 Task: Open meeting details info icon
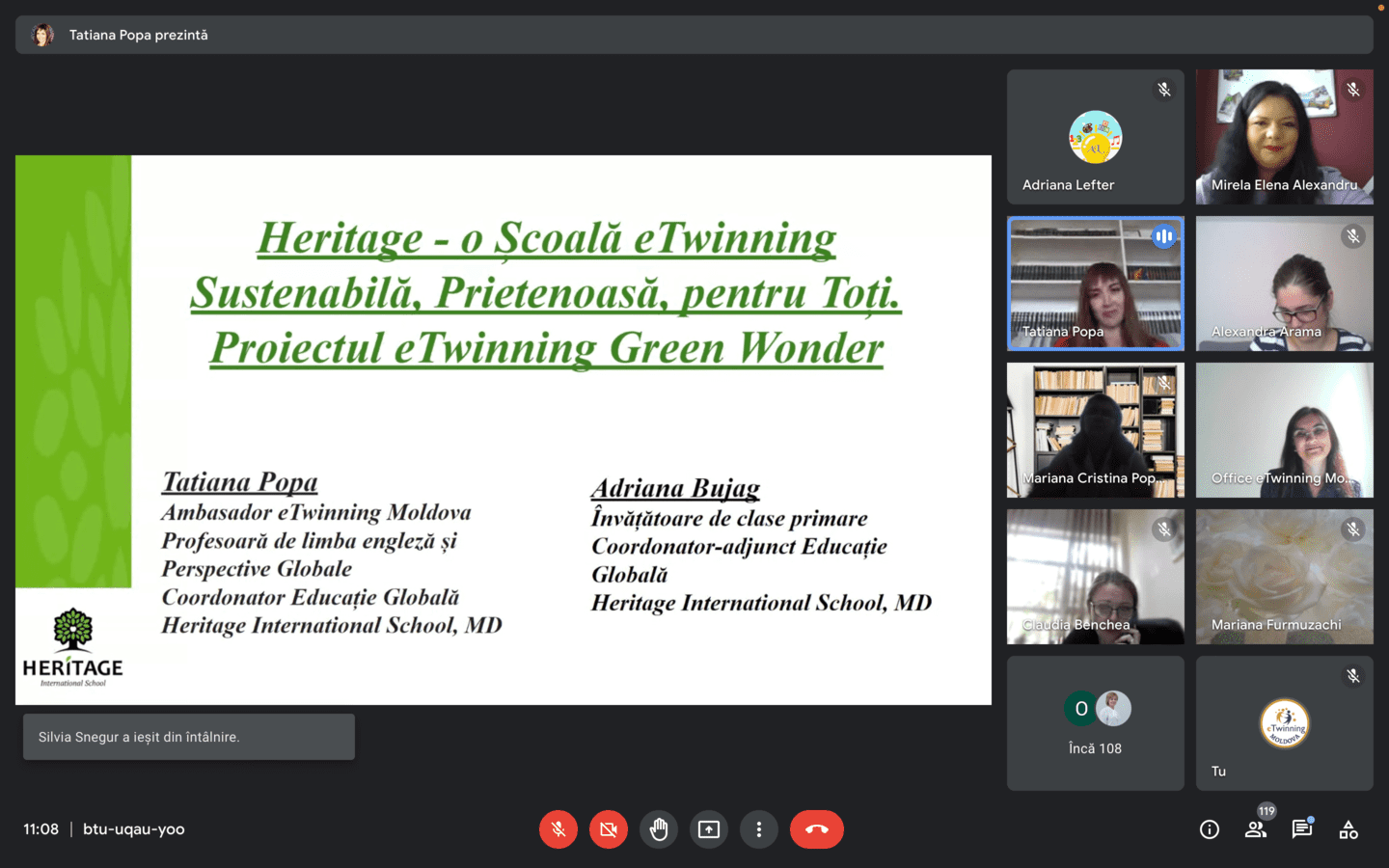click(1210, 829)
